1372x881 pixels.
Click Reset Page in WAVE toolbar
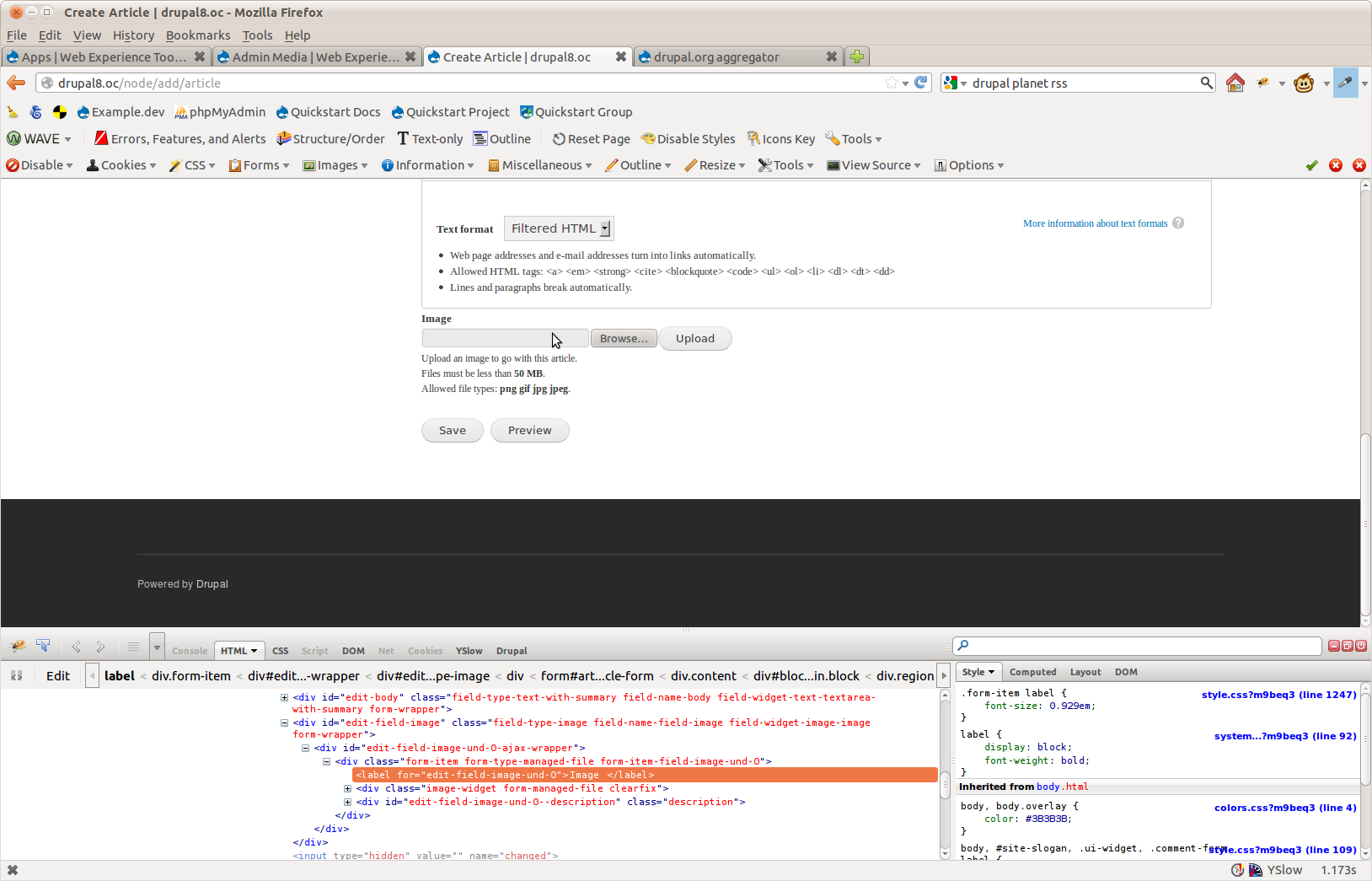pyautogui.click(x=592, y=139)
